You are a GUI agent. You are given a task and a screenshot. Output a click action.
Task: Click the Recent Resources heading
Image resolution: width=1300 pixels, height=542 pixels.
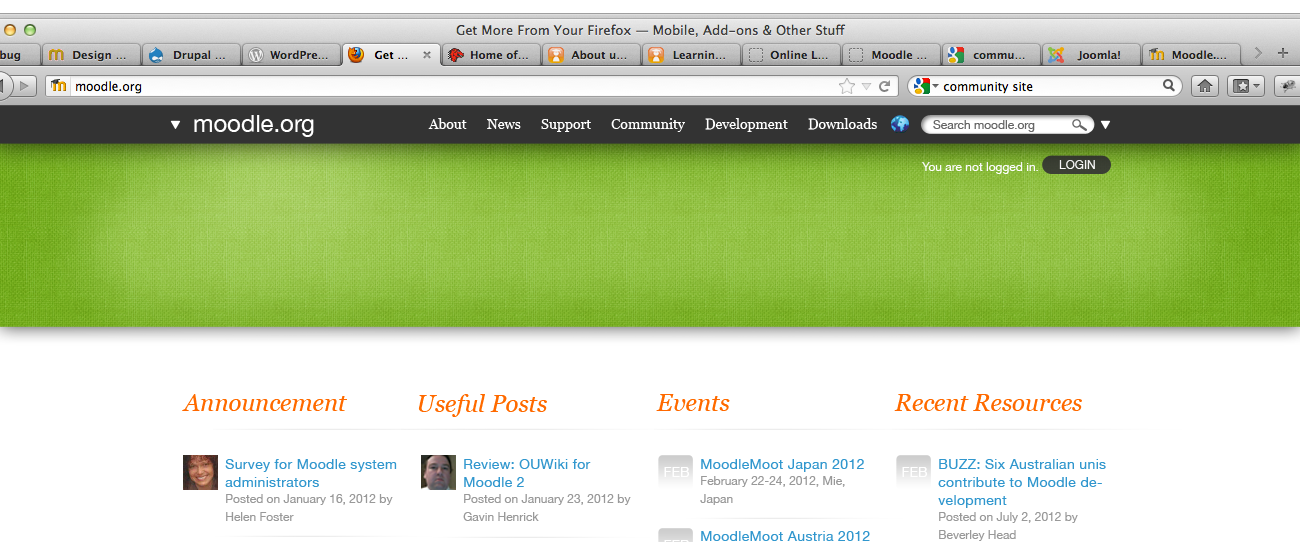988,403
